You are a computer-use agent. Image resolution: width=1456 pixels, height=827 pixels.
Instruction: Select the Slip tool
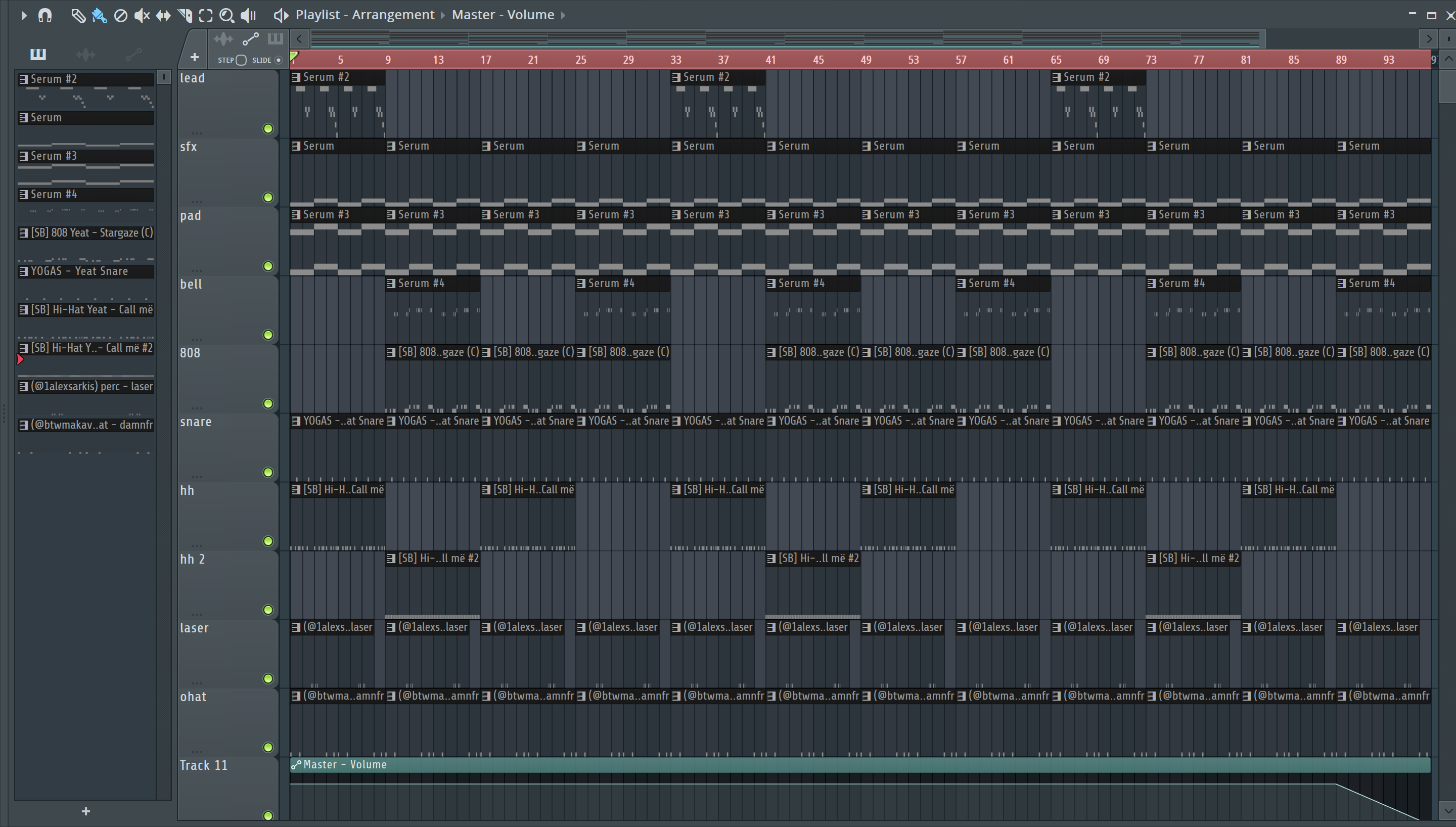[163, 15]
